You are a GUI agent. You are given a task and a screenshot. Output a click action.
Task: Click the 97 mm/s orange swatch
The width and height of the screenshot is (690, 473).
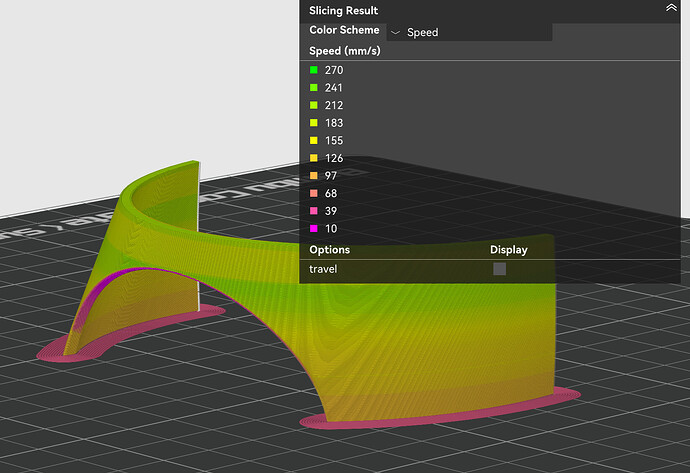[x=314, y=176]
